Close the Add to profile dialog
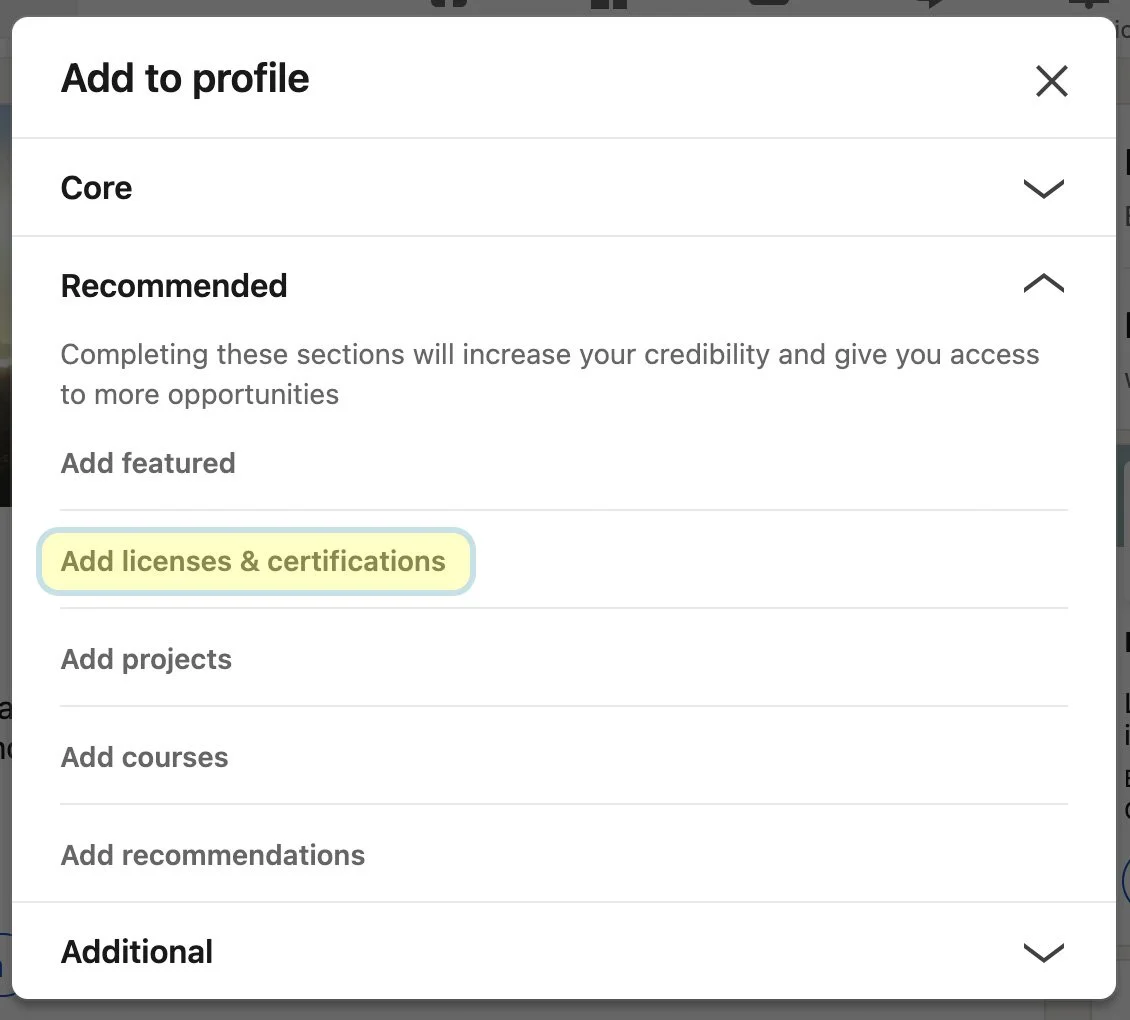1130x1020 pixels. click(1051, 81)
